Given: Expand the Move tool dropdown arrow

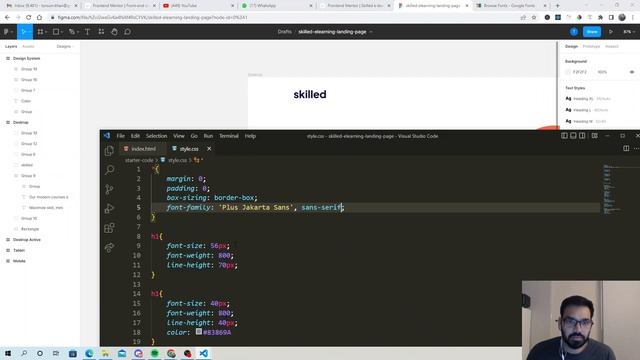Looking at the screenshot, I should click(x=30, y=32).
